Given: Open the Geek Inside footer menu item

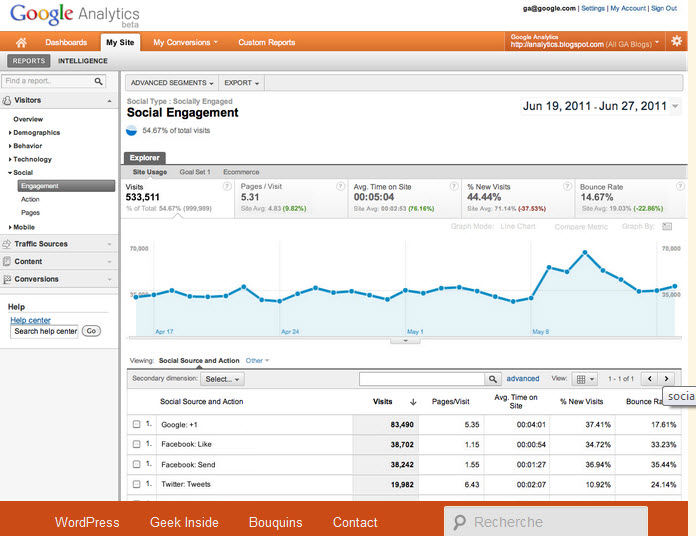Looking at the screenshot, I should tap(184, 522).
